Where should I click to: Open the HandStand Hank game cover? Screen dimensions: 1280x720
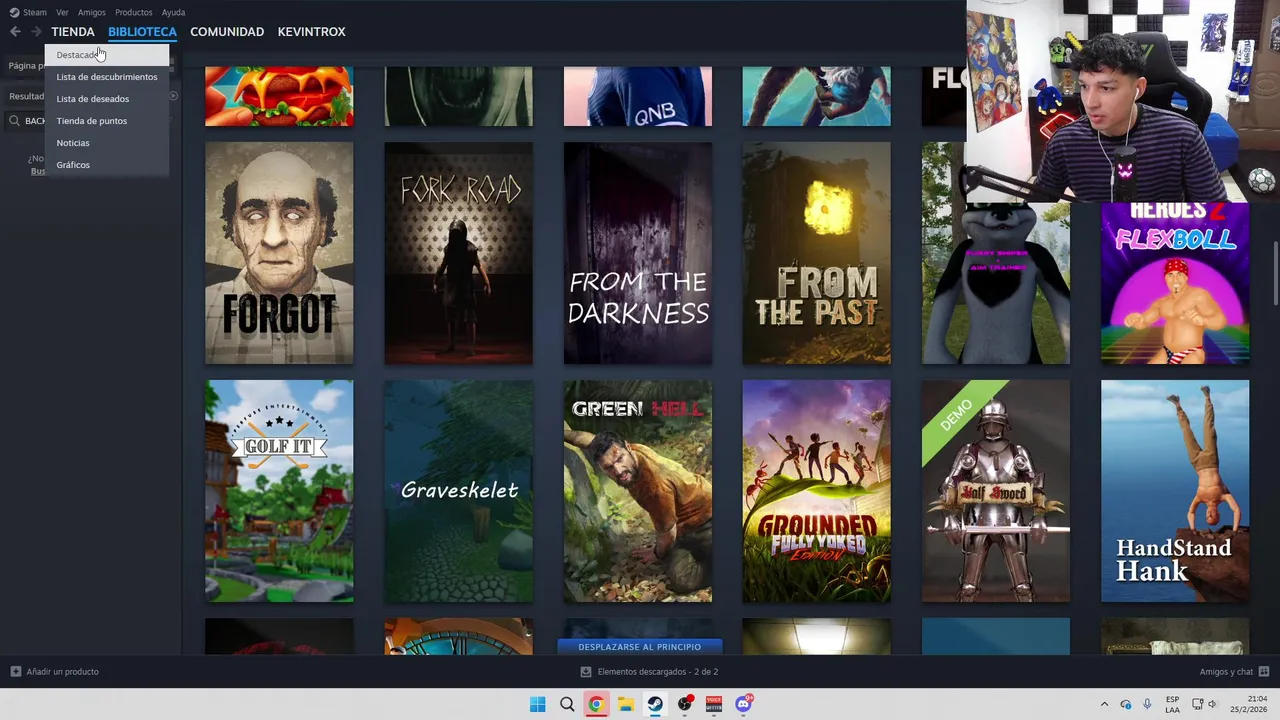(1175, 491)
